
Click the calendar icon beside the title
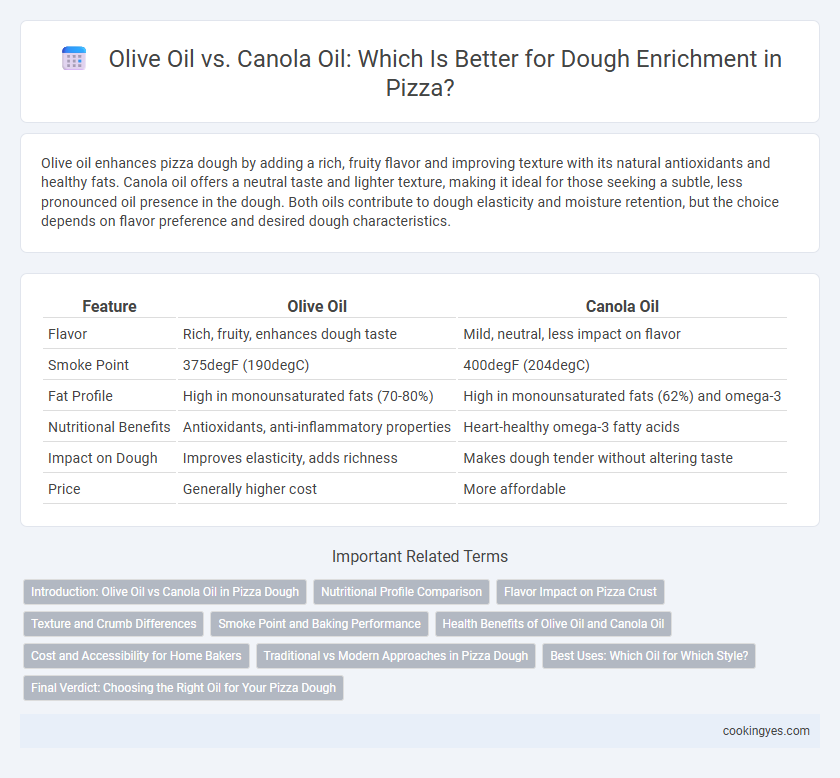[74, 58]
